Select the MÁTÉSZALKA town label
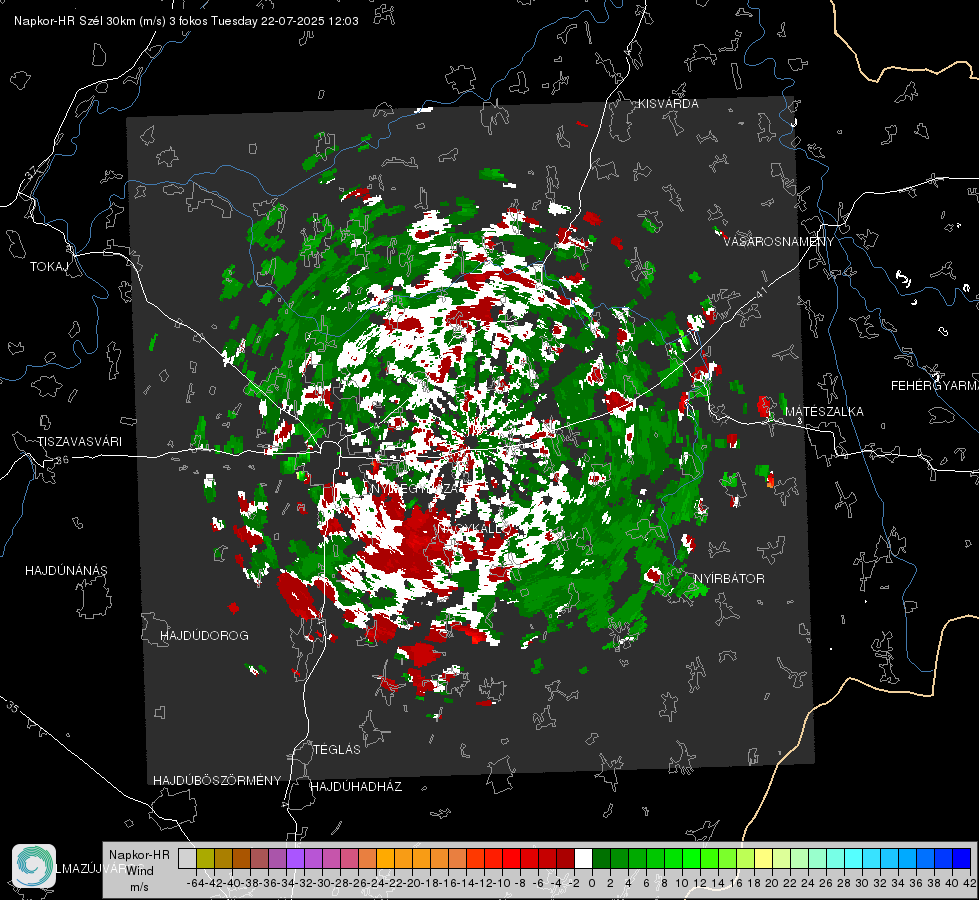 (824, 411)
